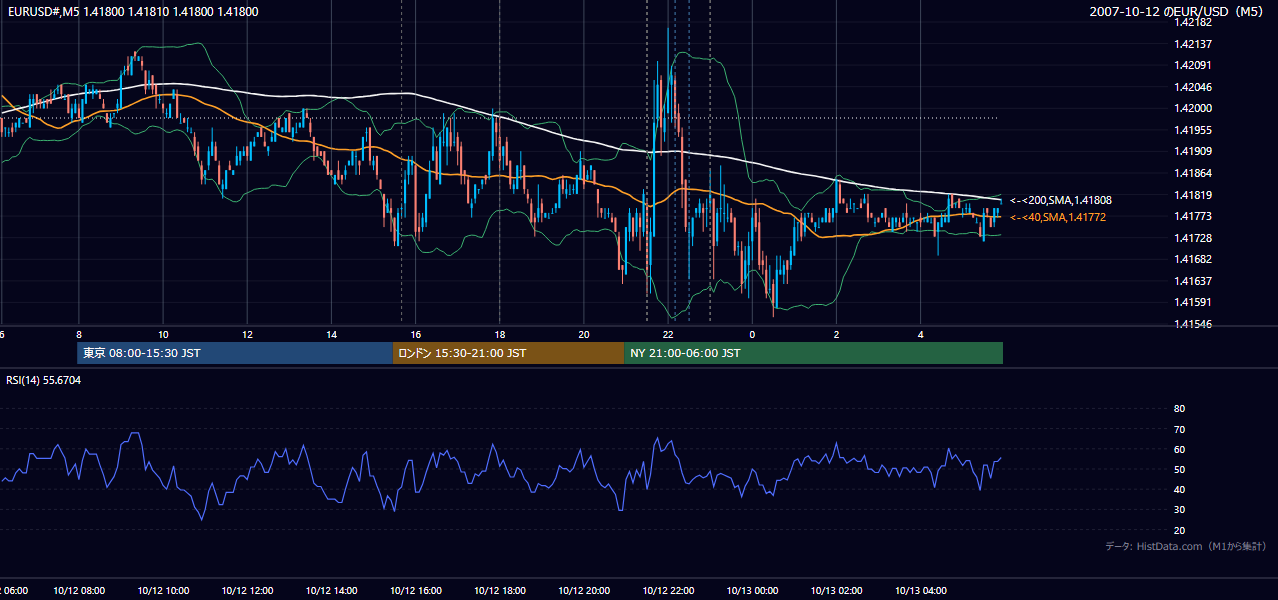Click the NY 21:00-06:00 JST session bar
The image size is (1278, 600).
[x=813, y=353]
